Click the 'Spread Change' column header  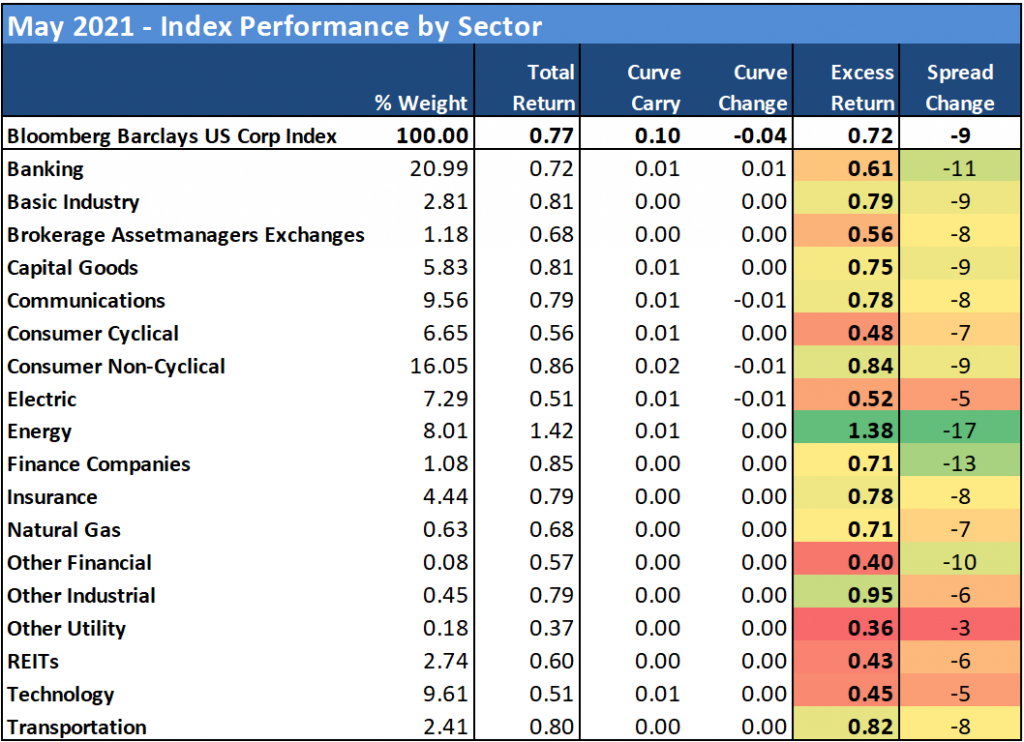[960, 88]
